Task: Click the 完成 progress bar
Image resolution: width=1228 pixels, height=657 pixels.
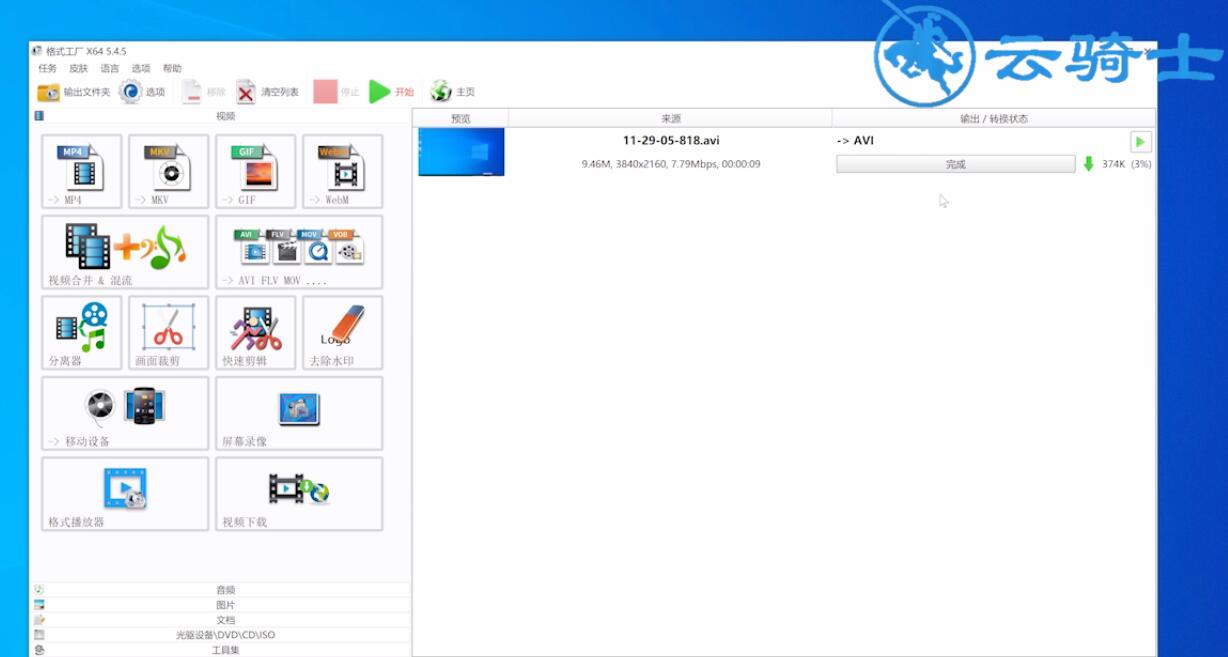Action: pyautogui.click(x=956, y=164)
